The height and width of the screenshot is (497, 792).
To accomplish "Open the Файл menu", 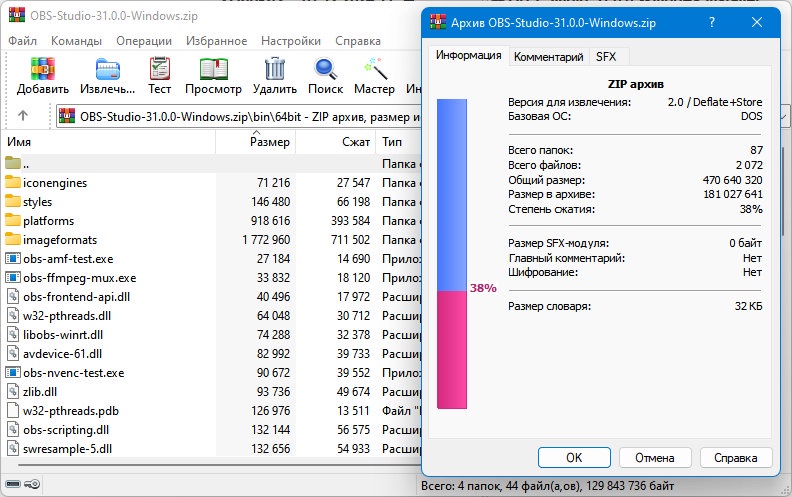I will click(22, 41).
